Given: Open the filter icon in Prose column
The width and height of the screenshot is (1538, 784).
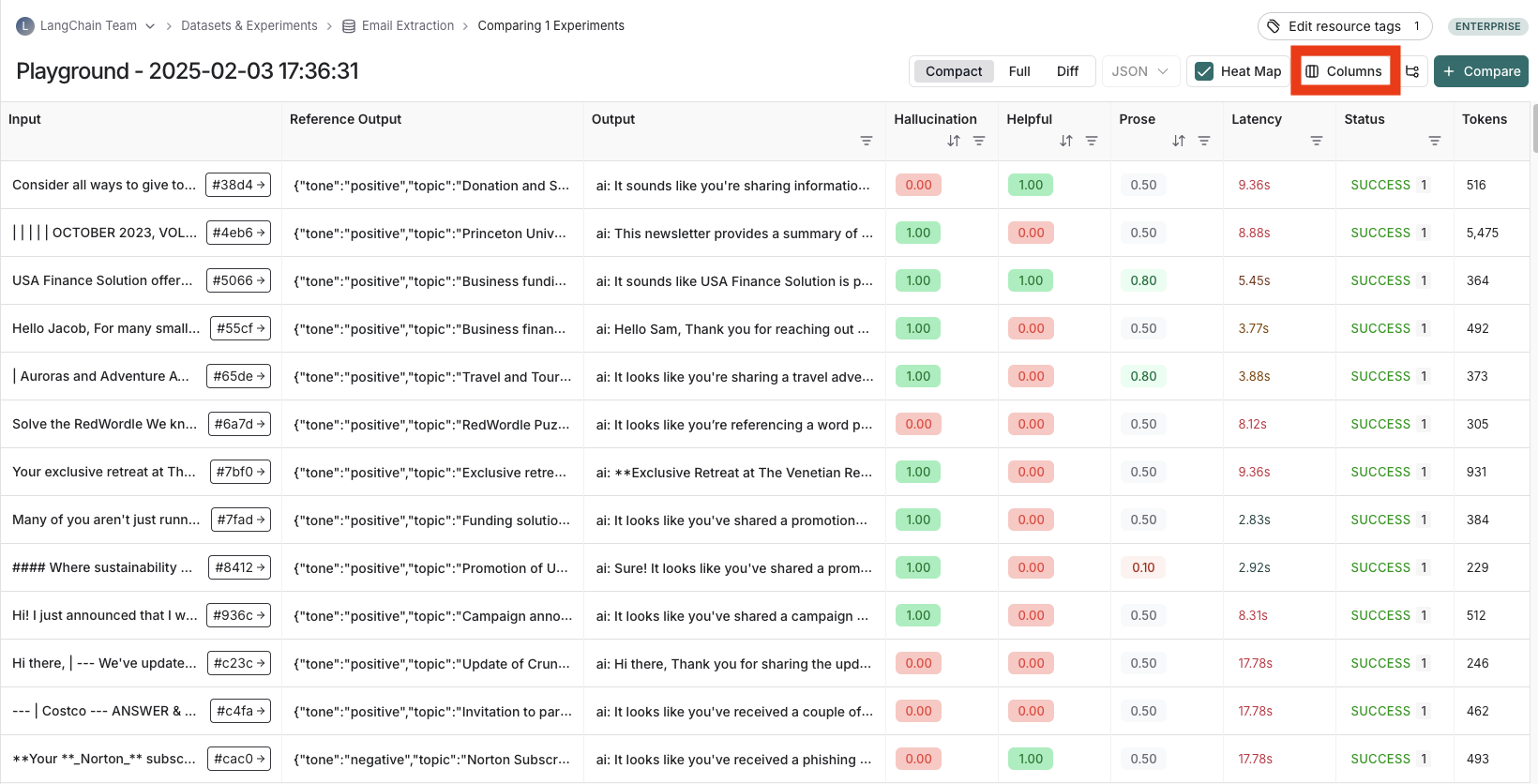Looking at the screenshot, I should 1203,141.
